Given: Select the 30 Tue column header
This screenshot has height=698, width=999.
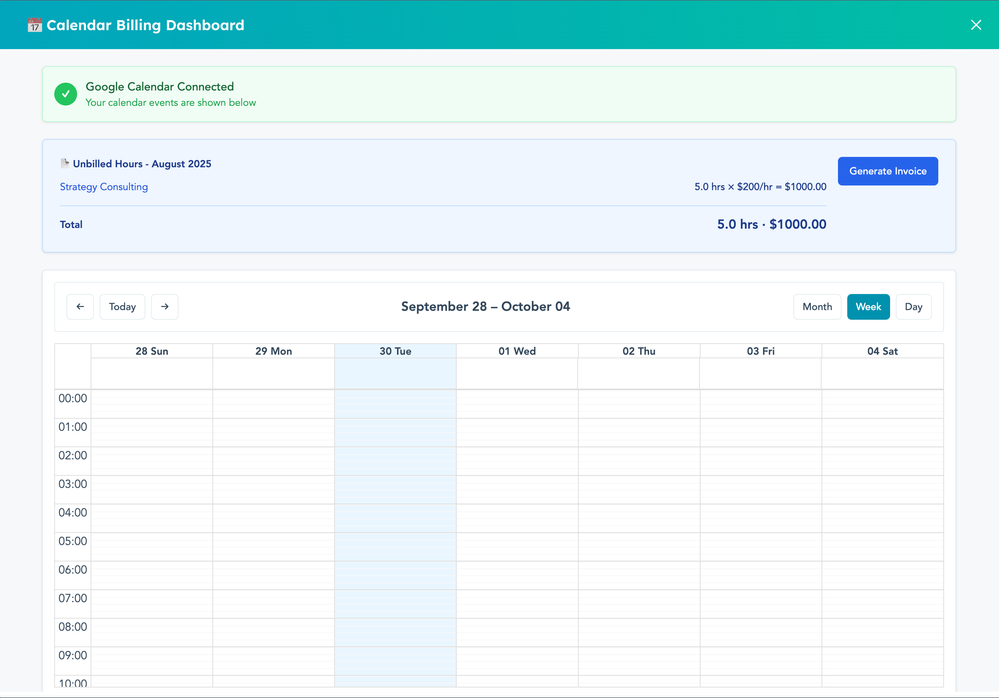Looking at the screenshot, I should 395,351.
